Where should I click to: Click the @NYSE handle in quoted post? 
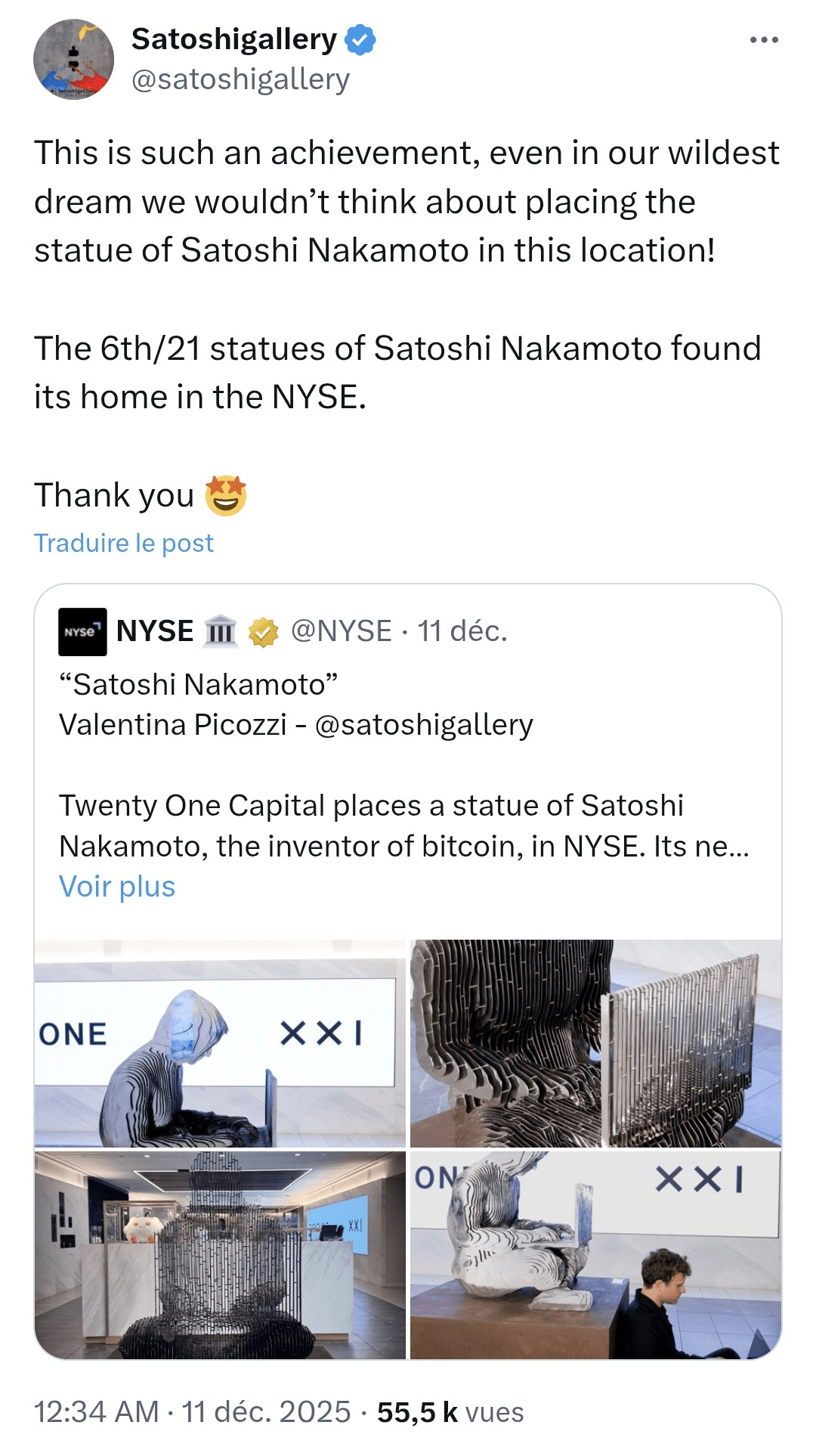[x=342, y=631]
